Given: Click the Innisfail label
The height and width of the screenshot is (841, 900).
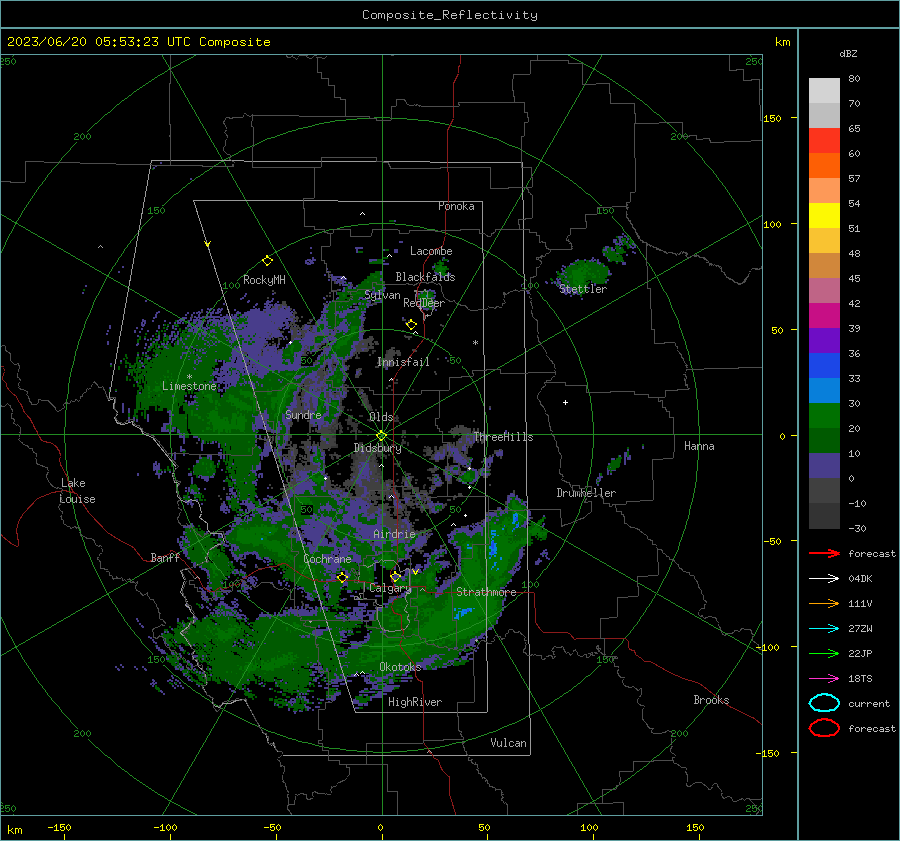Looking at the screenshot, I should pyautogui.click(x=403, y=362).
